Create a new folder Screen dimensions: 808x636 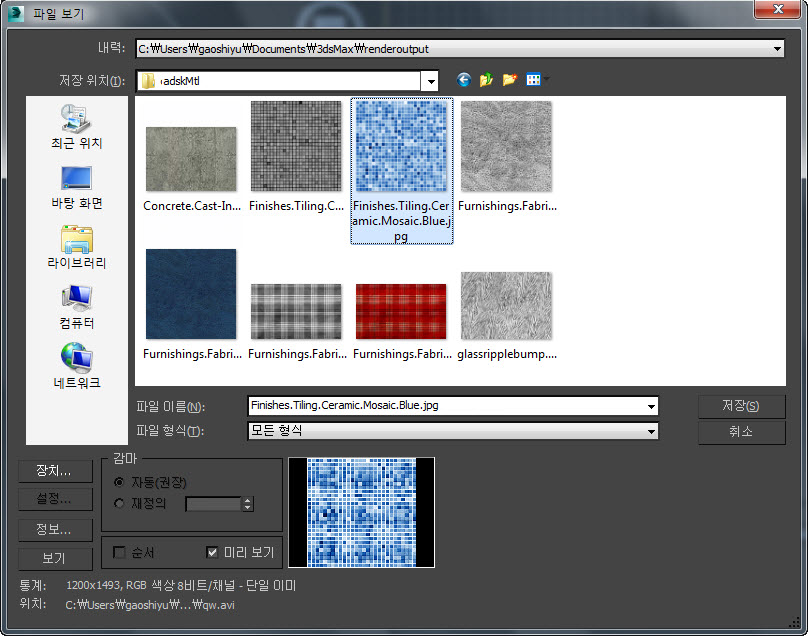coord(510,80)
